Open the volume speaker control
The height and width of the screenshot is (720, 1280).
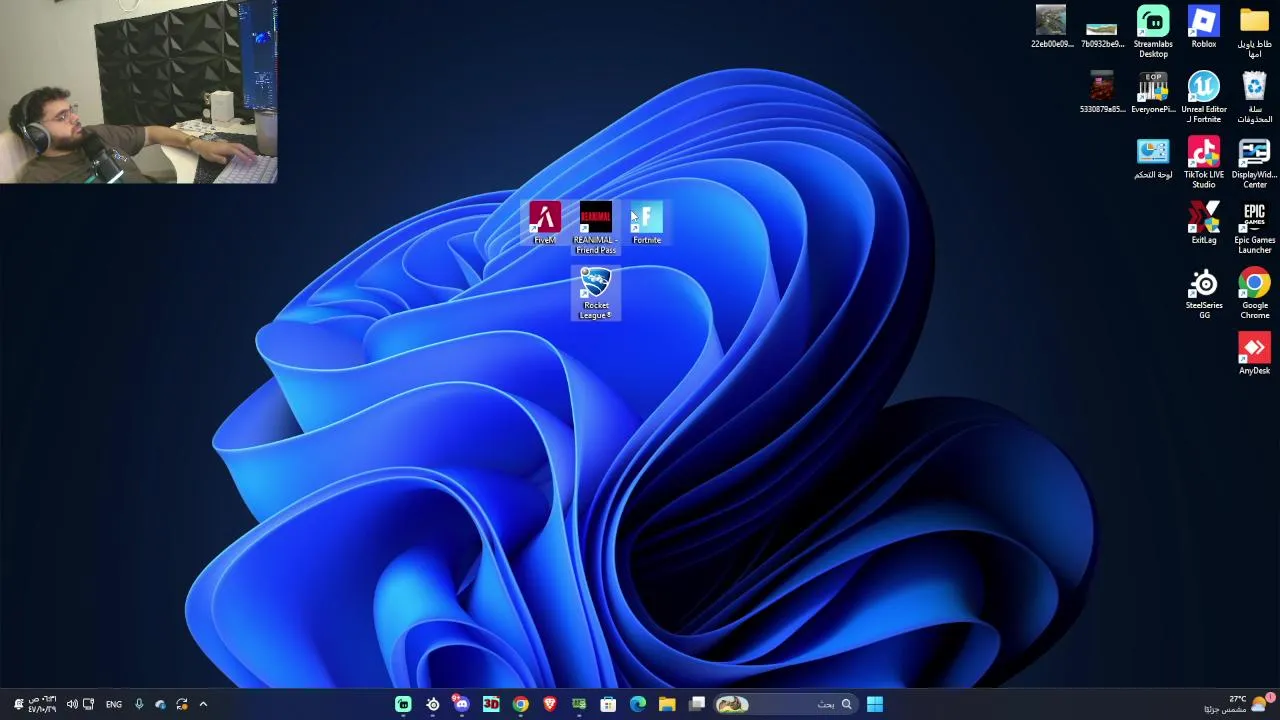click(x=72, y=704)
